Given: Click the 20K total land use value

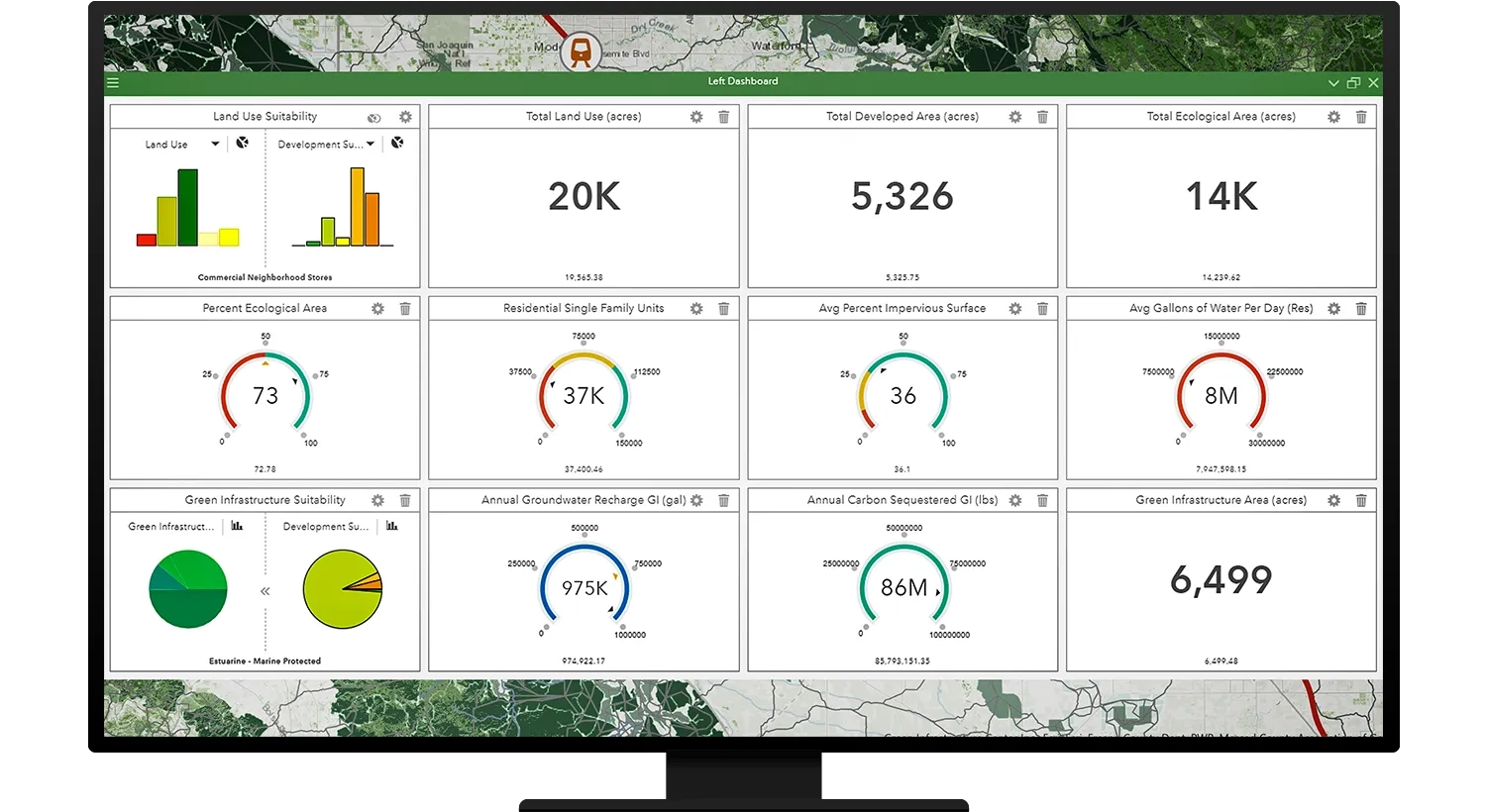Looking at the screenshot, I should tap(584, 197).
